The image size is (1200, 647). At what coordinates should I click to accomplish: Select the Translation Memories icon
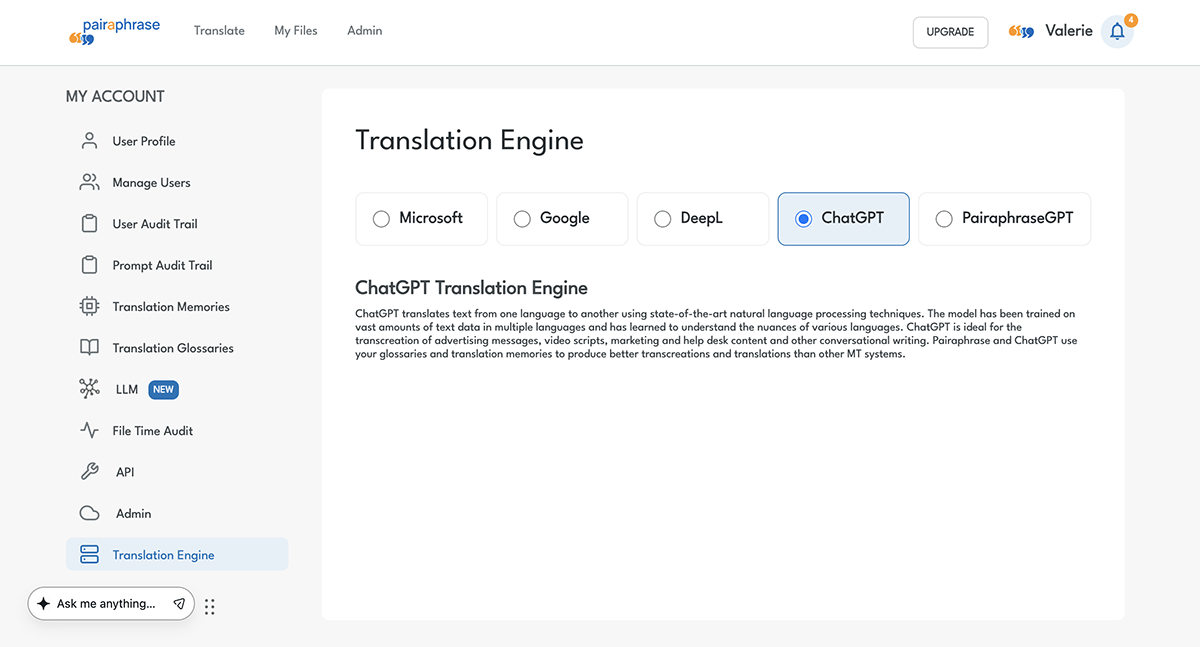point(89,306)
